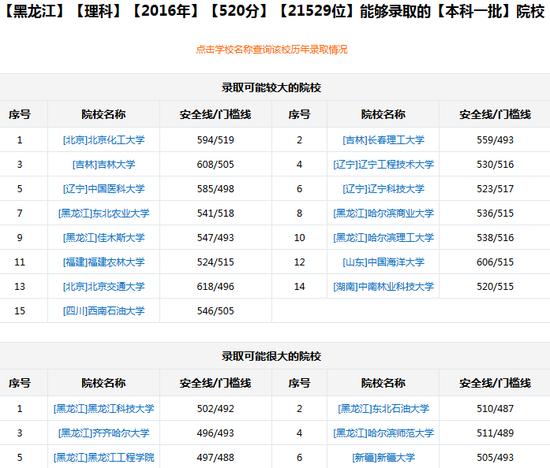This screenshot has width=550, height=468.
Task: Click the score value 530/516
Action: (x=495, y=164)
